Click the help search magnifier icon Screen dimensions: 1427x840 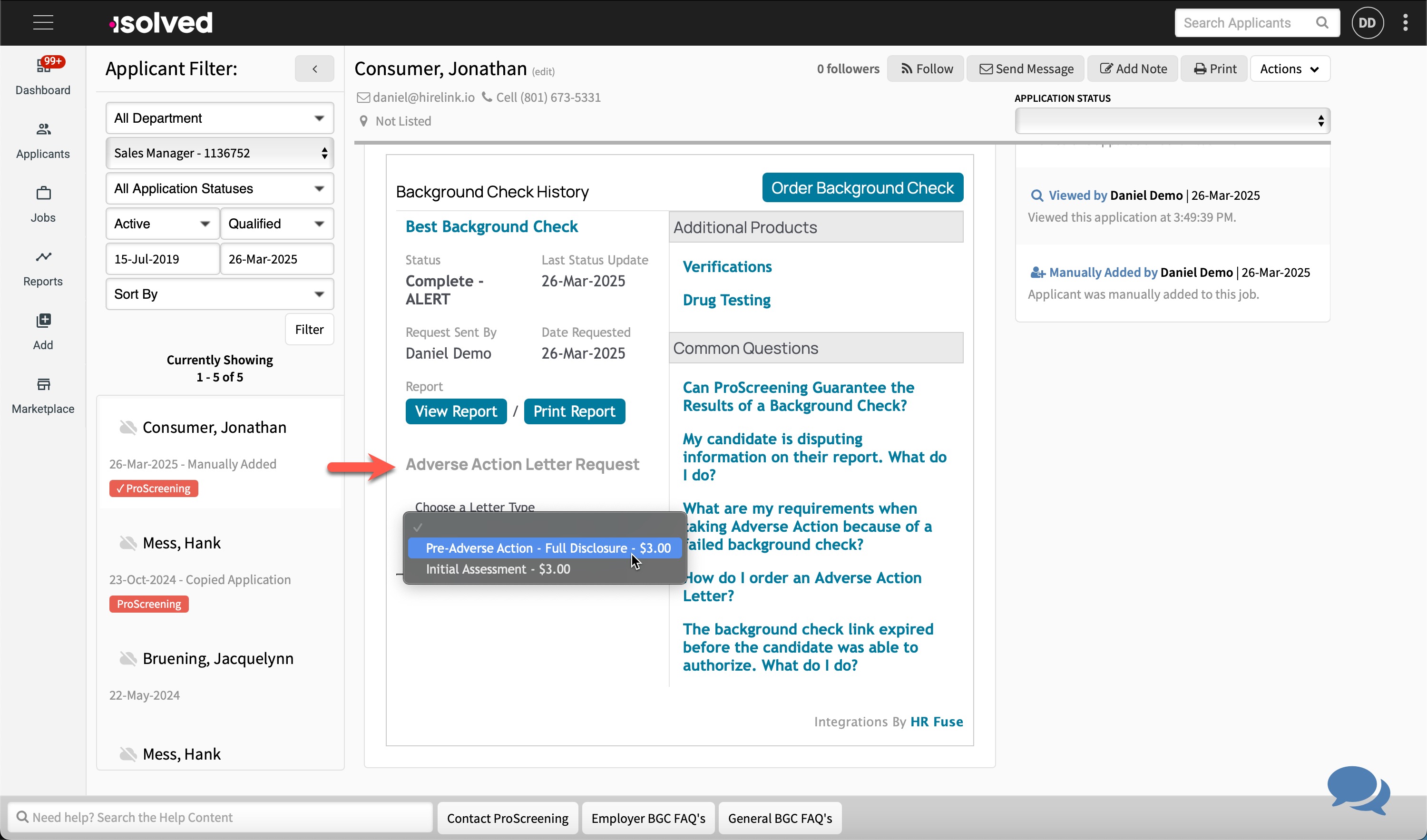[22, 817]
